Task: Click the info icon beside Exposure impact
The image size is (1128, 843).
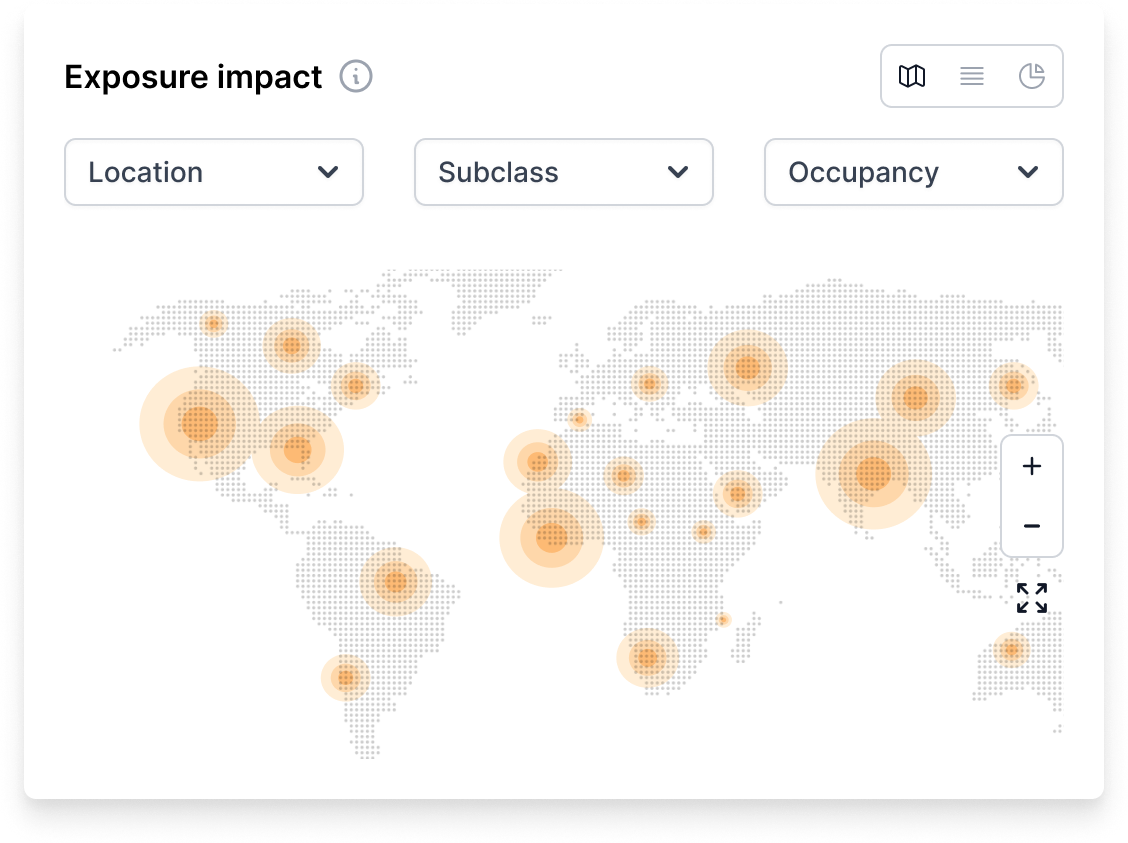Action: (356, 77)
